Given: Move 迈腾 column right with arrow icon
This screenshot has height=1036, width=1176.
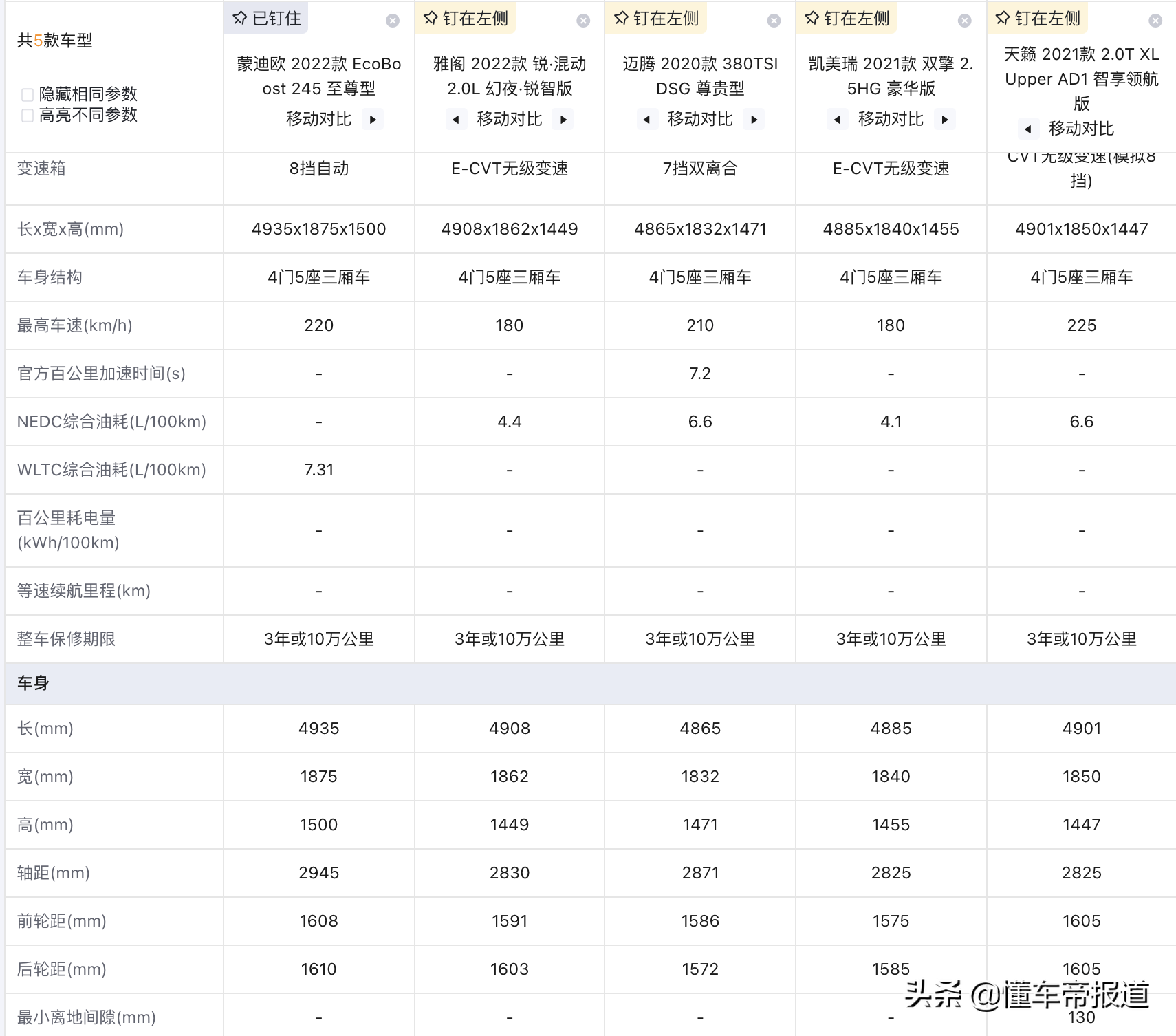Looking at the screenshot, I should click(x=754, y=120).
